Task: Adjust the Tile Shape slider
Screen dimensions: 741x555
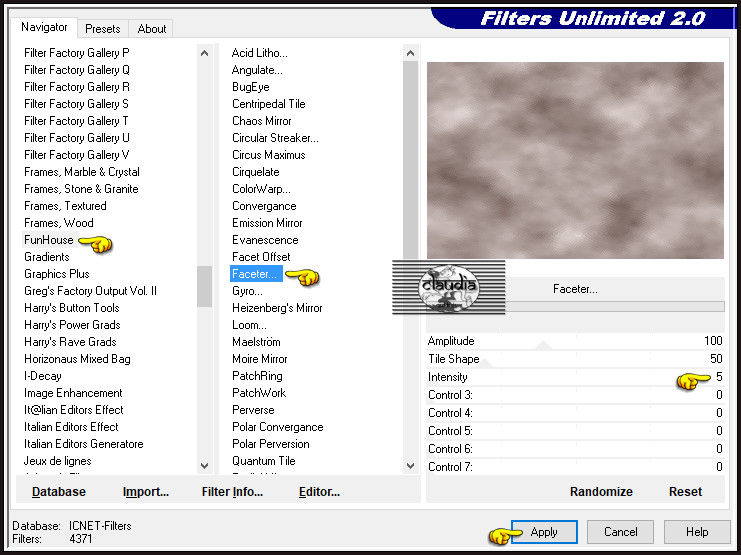Action: click(575, 359)
